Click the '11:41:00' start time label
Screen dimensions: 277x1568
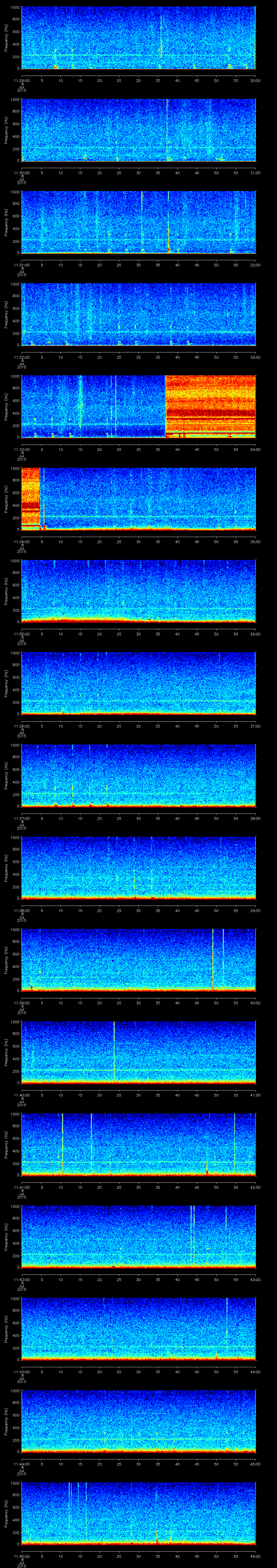point(21,1187)
